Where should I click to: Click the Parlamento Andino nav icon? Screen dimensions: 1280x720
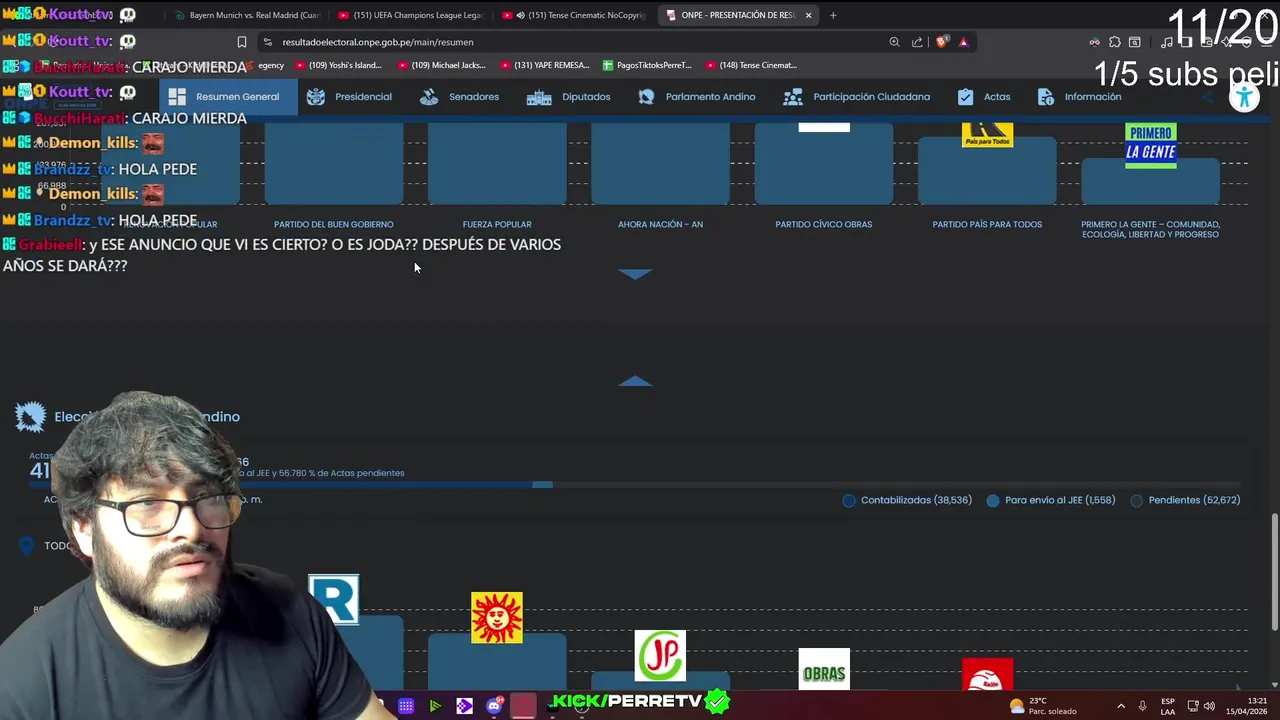(646, 97)
